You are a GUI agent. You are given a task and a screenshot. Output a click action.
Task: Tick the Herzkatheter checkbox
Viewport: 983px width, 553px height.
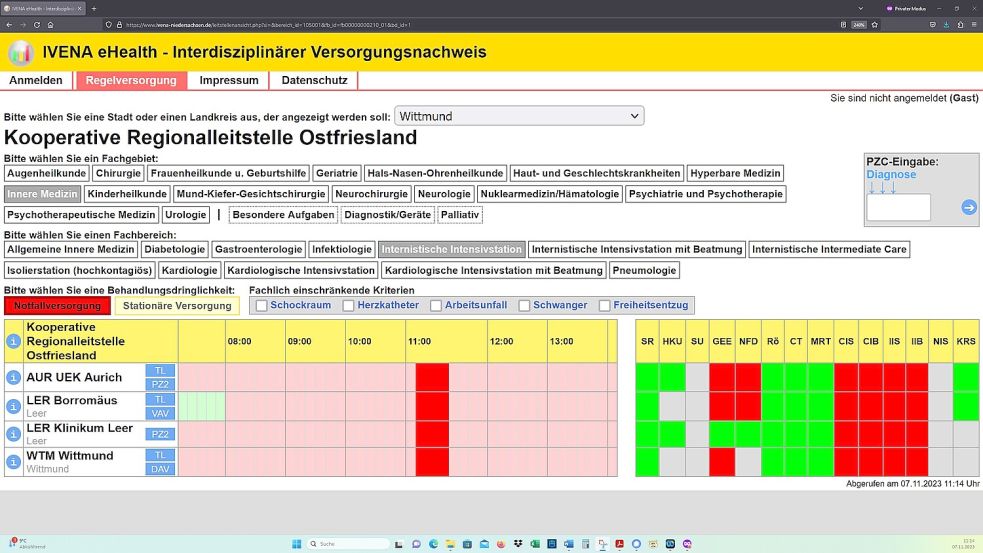pos(349,305)
